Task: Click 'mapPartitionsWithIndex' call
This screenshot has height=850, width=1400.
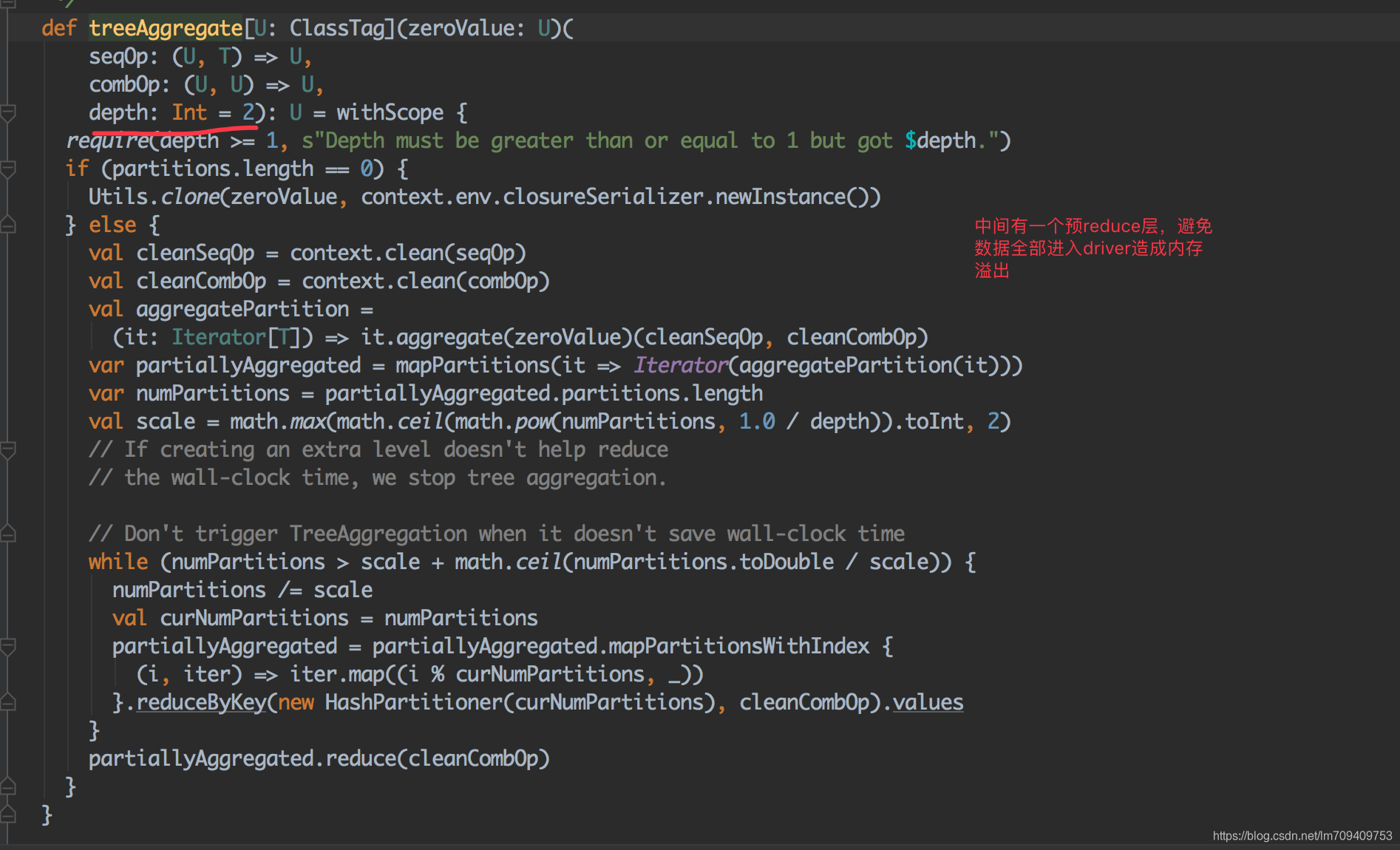Action: (739, 646)
